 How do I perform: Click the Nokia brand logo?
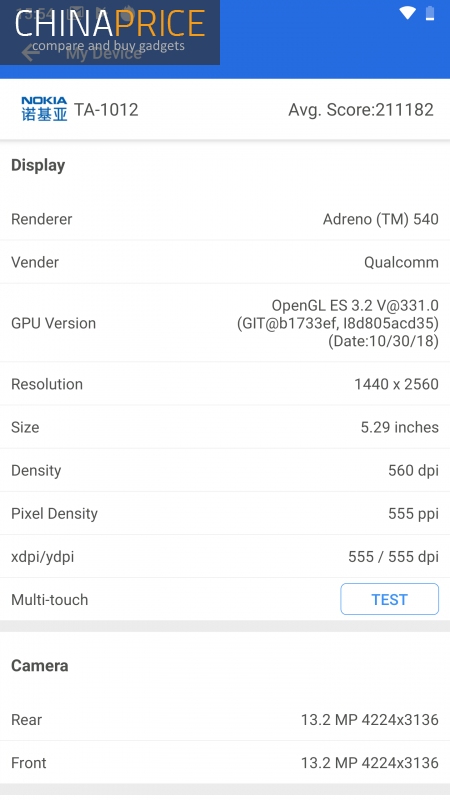(x=44, y=109)
